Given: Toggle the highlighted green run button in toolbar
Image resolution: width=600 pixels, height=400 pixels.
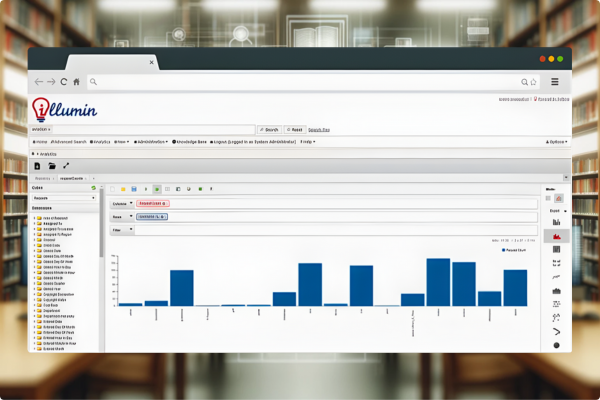Looking at the screenshot, I should 156,188.
